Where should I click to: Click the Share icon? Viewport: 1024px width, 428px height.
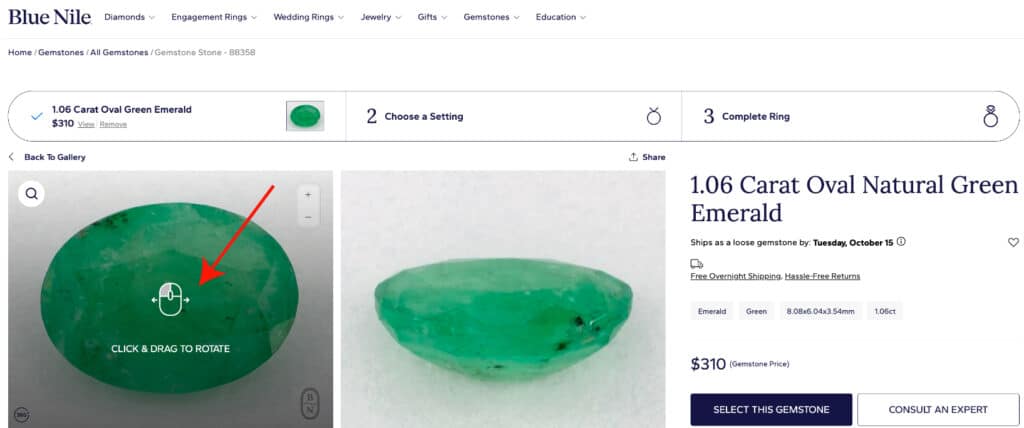(634, 157)
